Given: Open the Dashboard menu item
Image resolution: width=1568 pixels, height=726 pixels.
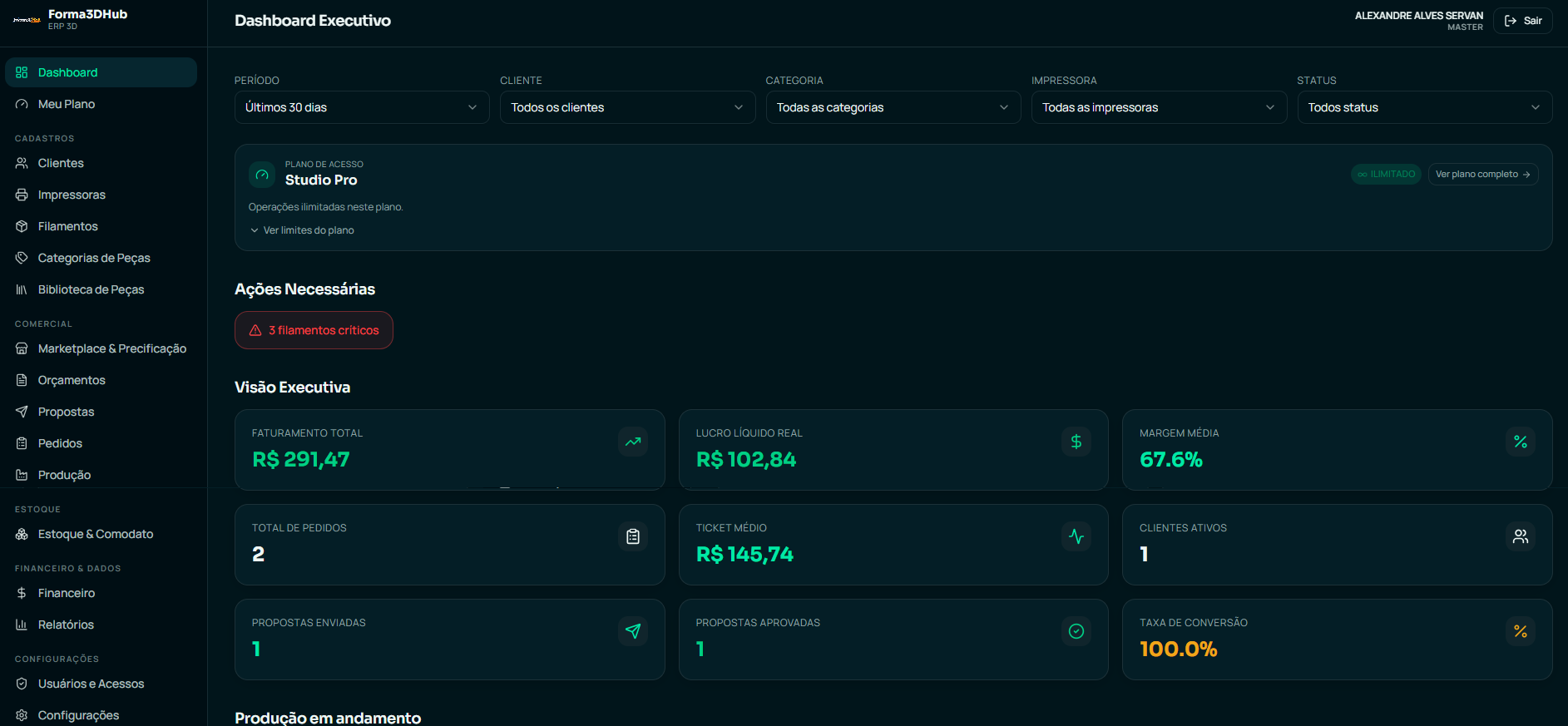Looking at the screenshot, I should pyautogui.click(x=101, y=72).
